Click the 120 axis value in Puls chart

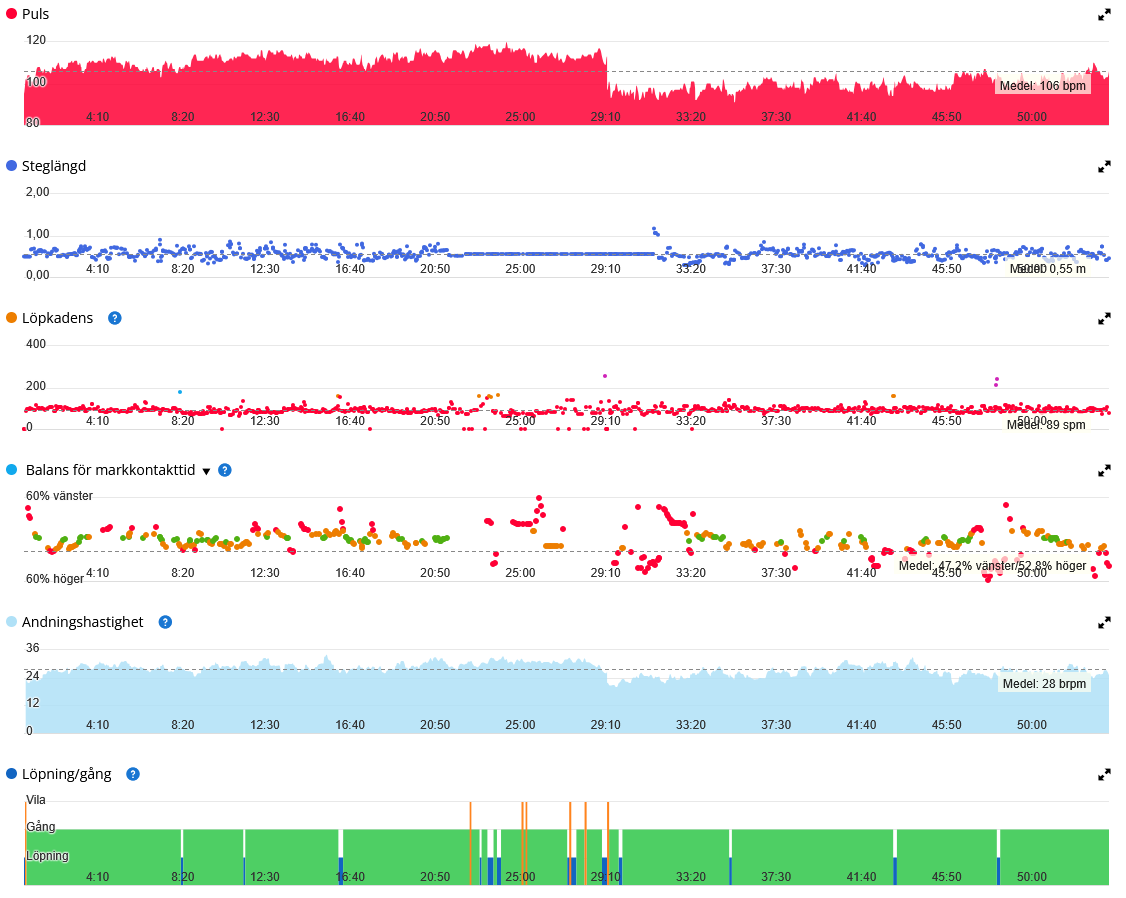[36, 40]
